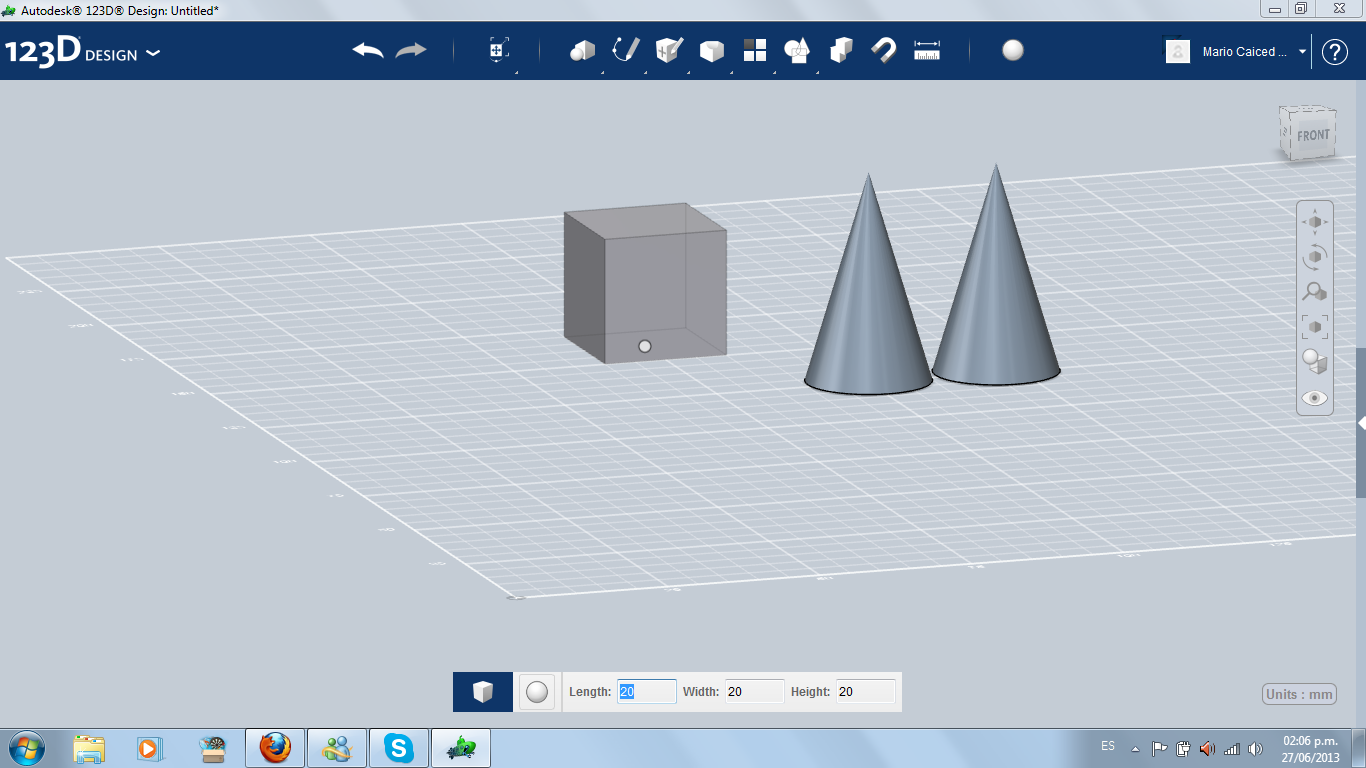Image resolution: width=1366 pixels, height=768 pixels.
Task: Open Windows Media Player from taskbar
Action: tap(149, 748)
